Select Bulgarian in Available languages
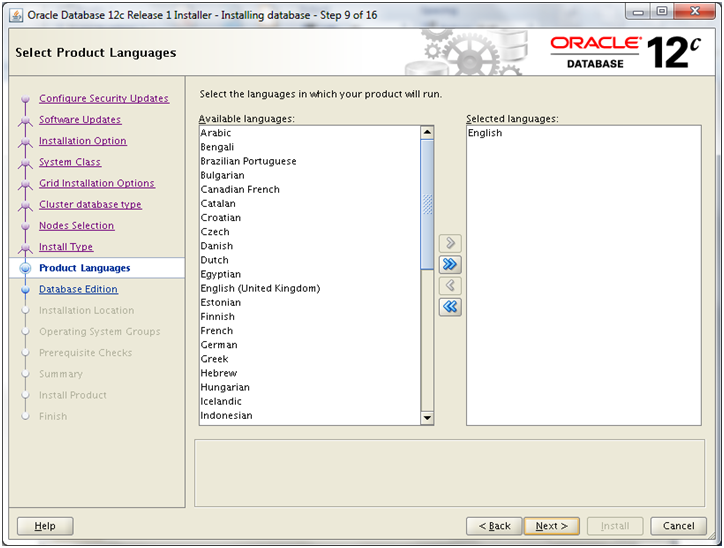 [x=310, y=175]
